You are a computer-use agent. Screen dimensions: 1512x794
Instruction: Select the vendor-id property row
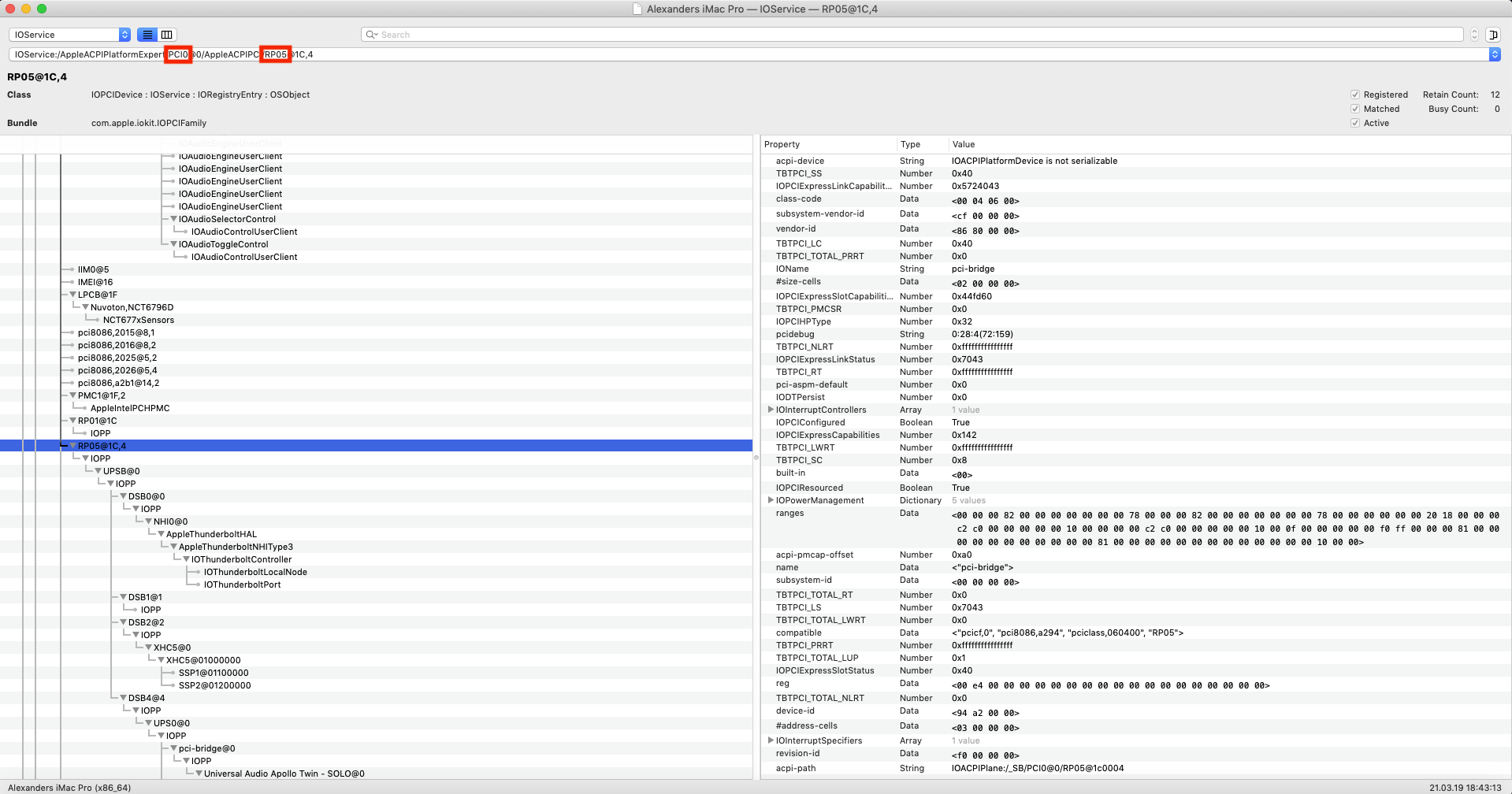tap(1136, 229)
